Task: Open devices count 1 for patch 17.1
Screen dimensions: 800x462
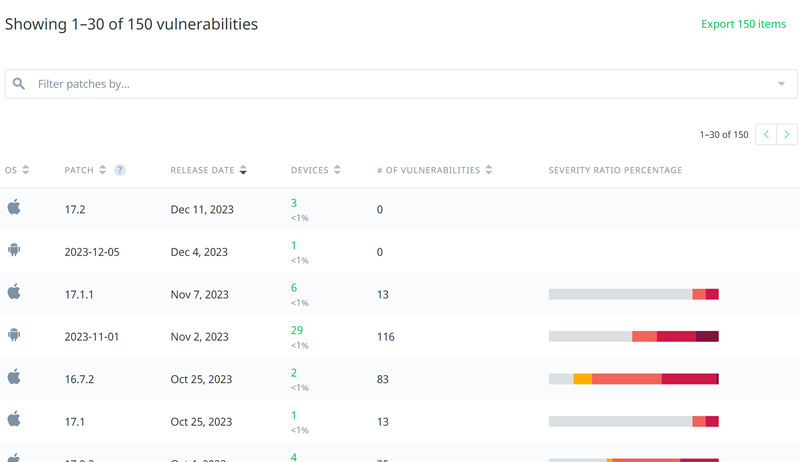Action: [294, 415]
